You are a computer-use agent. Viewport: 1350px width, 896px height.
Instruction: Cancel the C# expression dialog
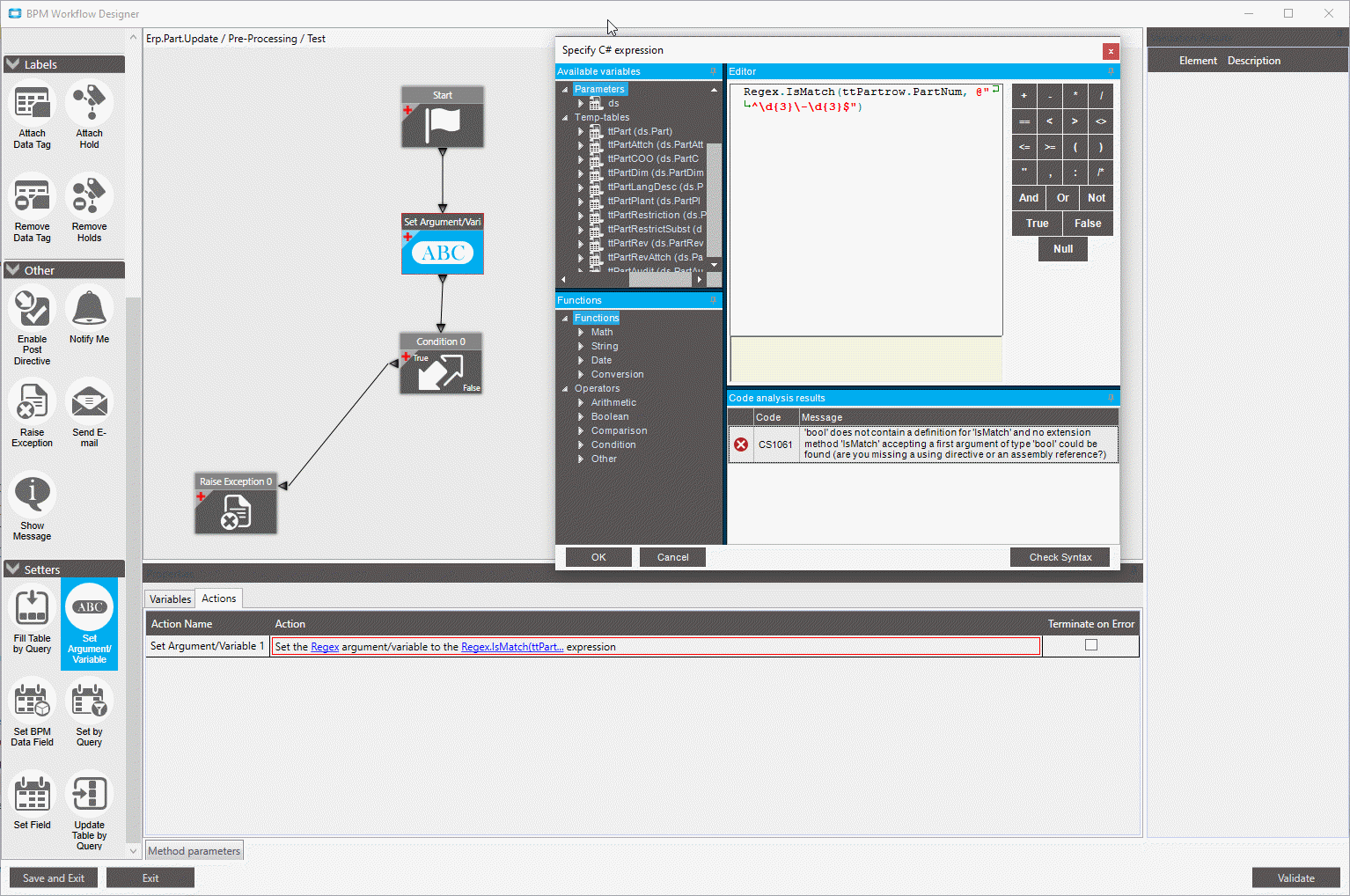[x=672, y=557]
